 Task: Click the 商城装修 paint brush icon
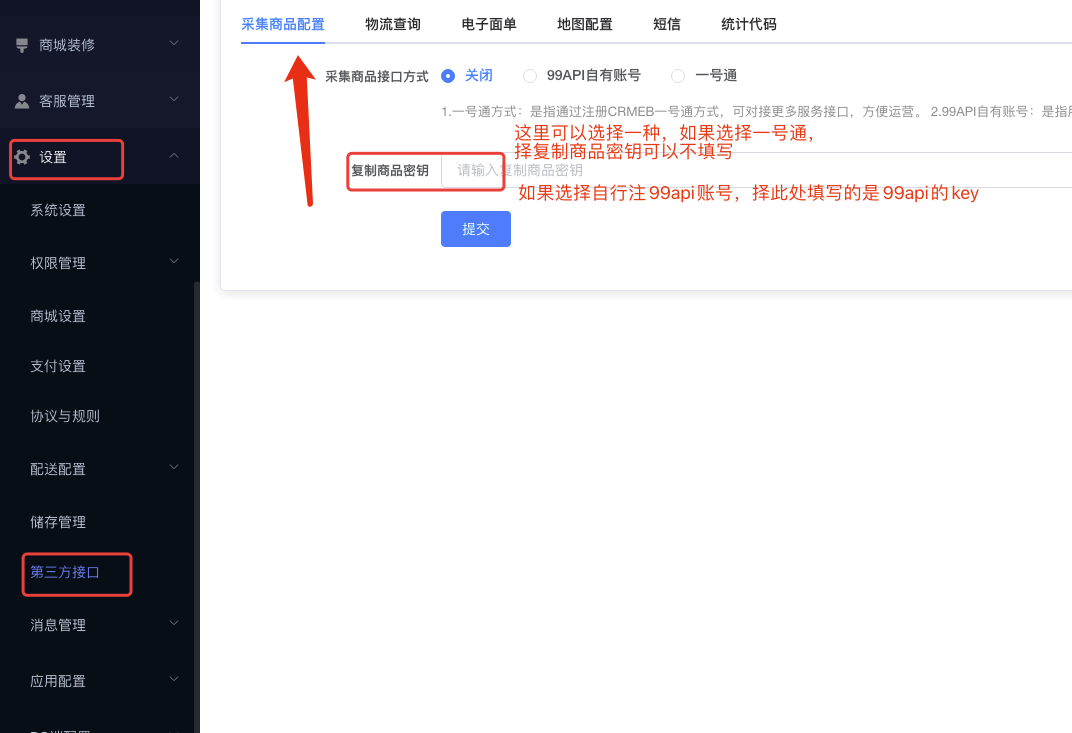(x=22, y=45)
